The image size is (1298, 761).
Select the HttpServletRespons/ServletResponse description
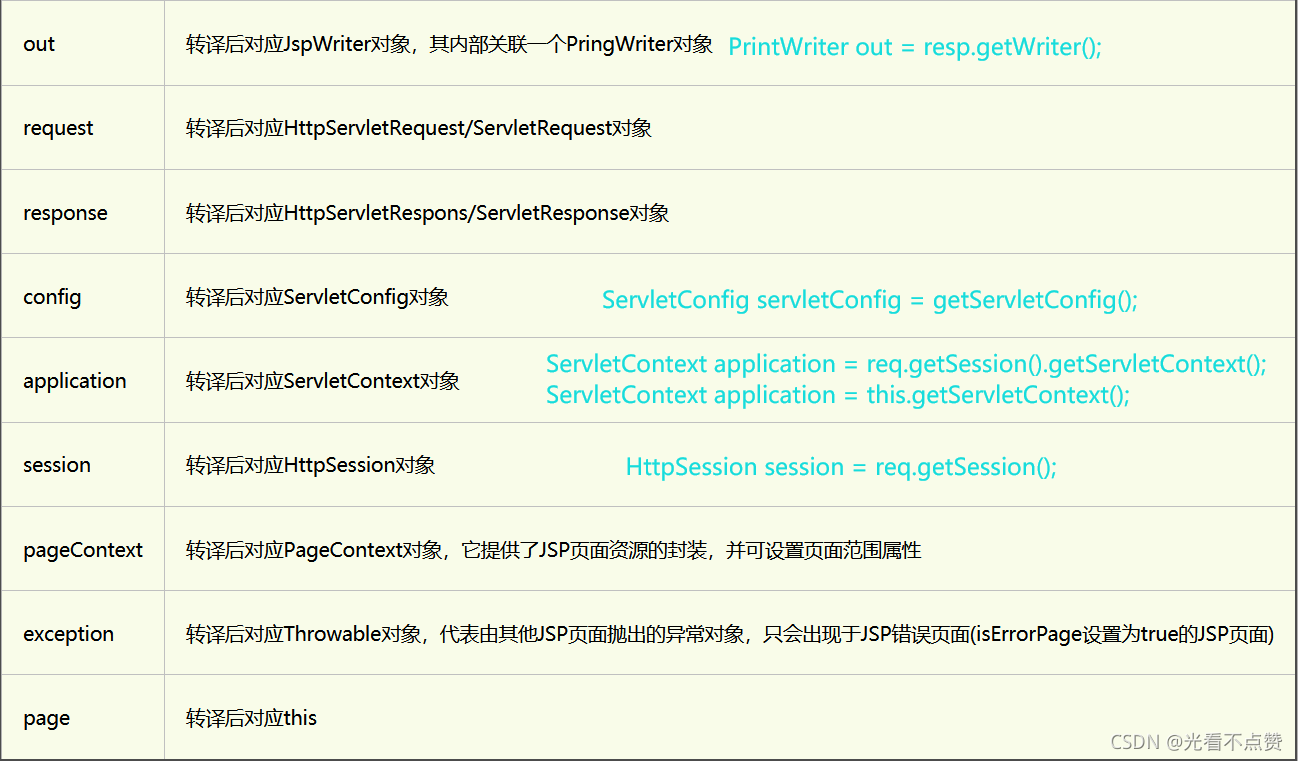[428, 213]
